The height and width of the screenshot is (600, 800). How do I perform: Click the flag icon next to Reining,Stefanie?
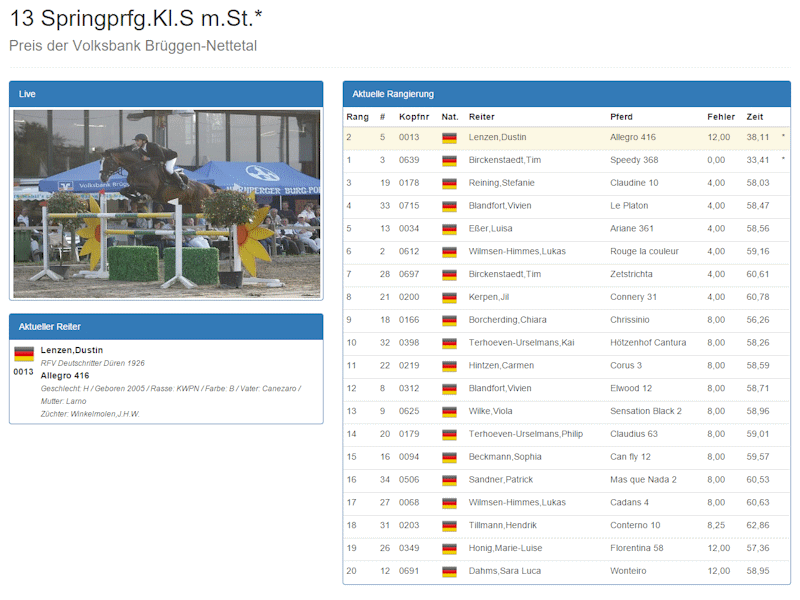pyautogui.click(x=449, y=183)
